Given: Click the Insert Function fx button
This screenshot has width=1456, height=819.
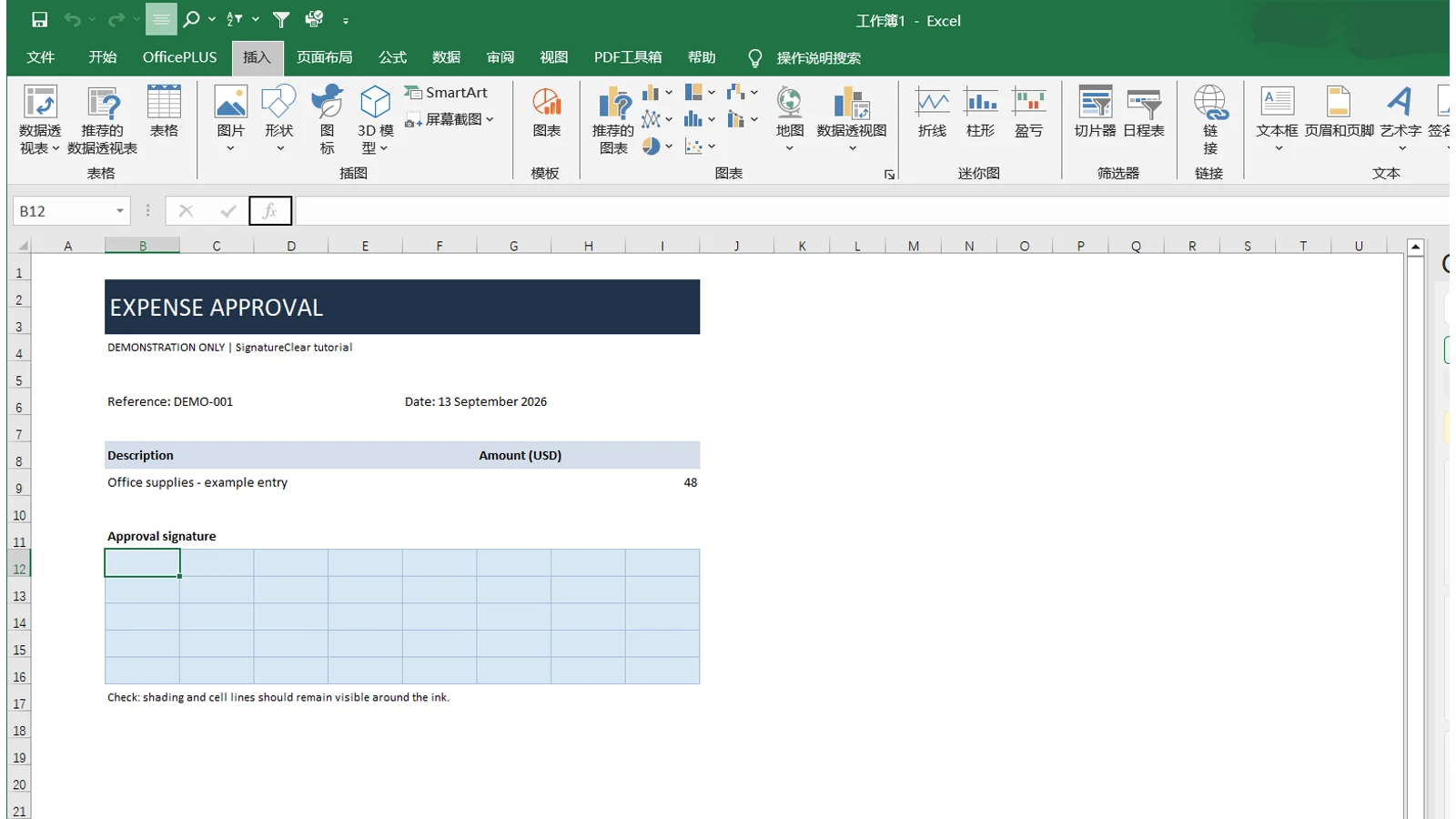Looking at the screenshot, I should (270, 211).
